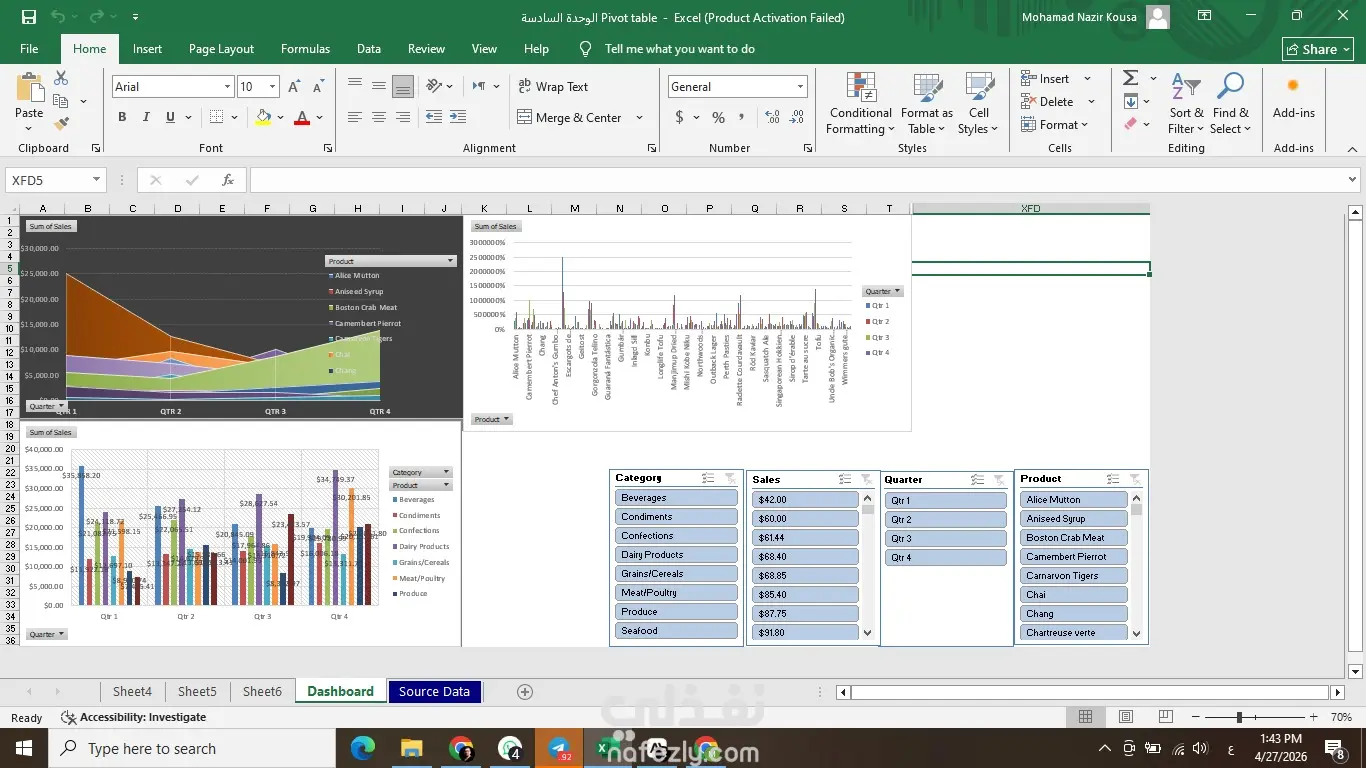Open the Find & Select dropdown

(x=1230, y=103)
